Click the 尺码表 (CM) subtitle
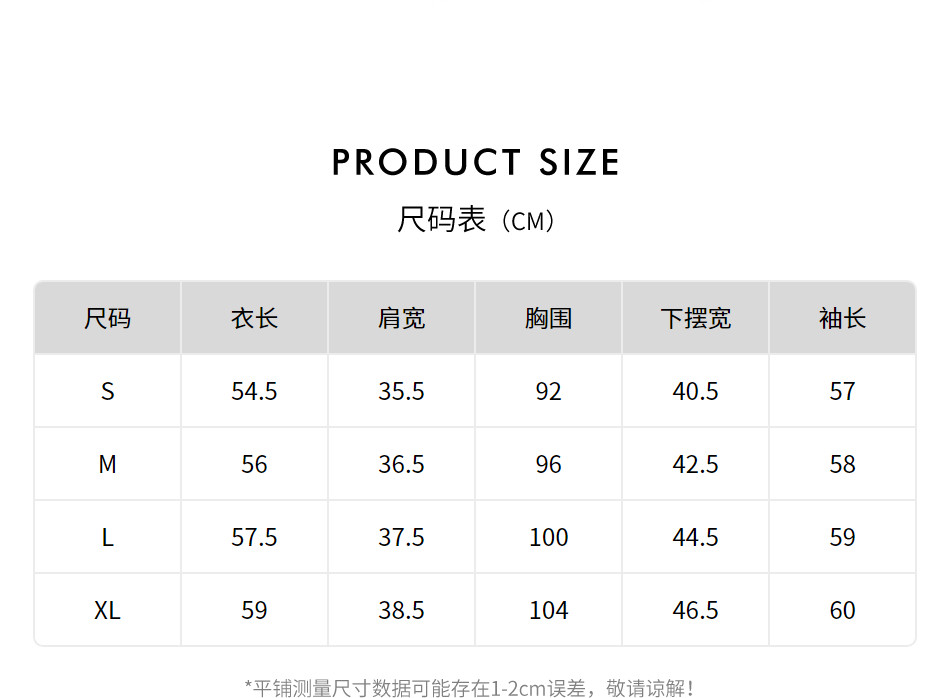 point(475,219)
